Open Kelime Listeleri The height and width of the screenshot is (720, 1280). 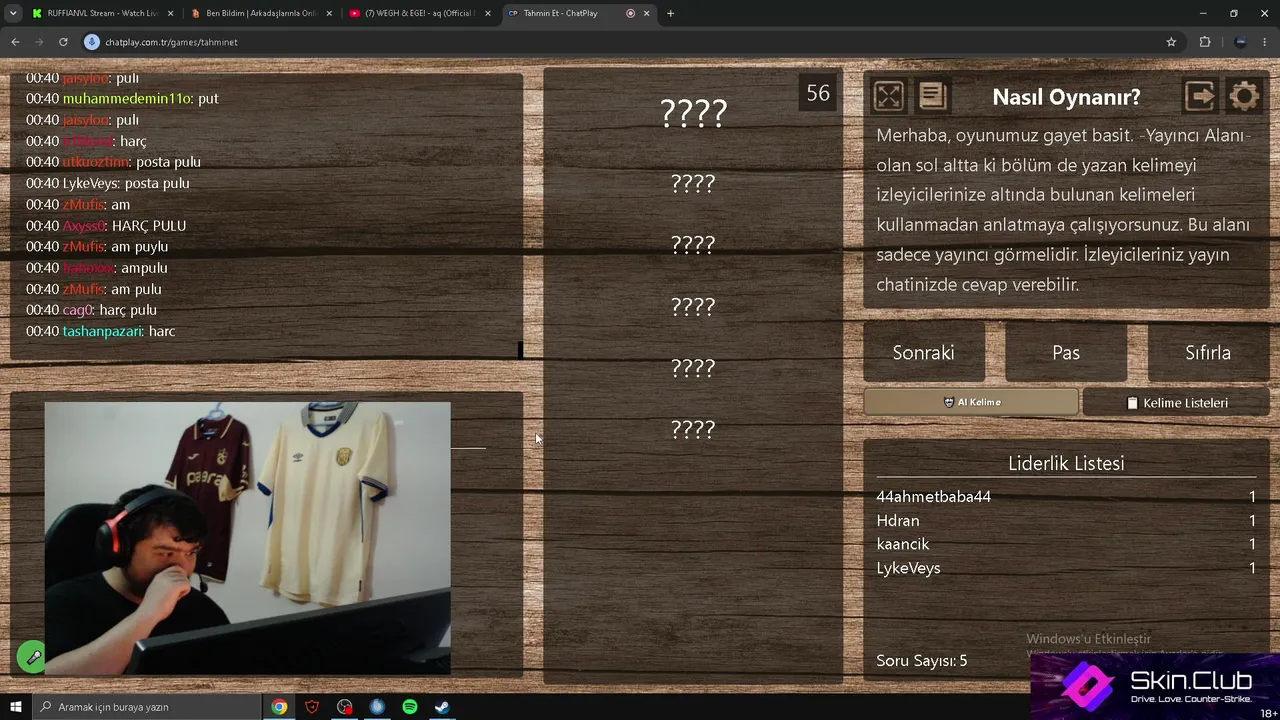(x=1176, y=402)
